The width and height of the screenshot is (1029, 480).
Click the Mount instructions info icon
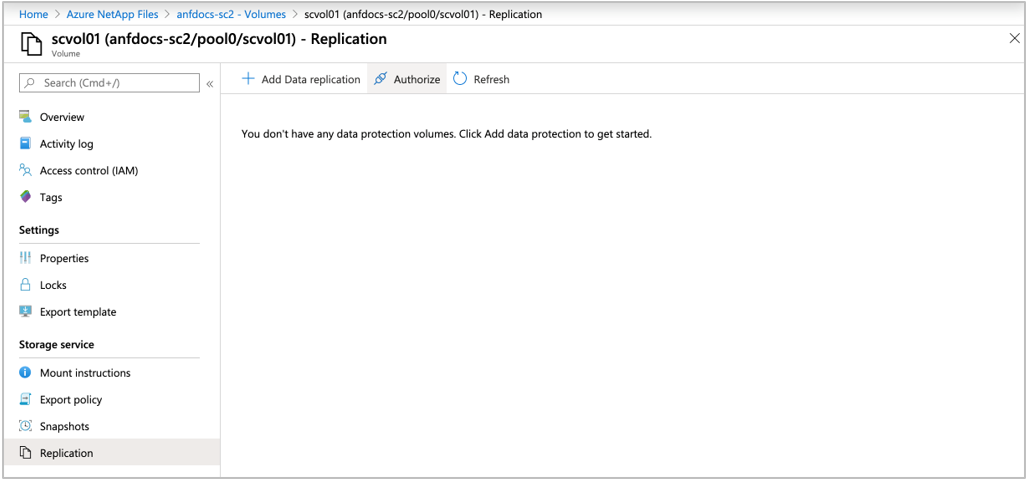(26, 372)
